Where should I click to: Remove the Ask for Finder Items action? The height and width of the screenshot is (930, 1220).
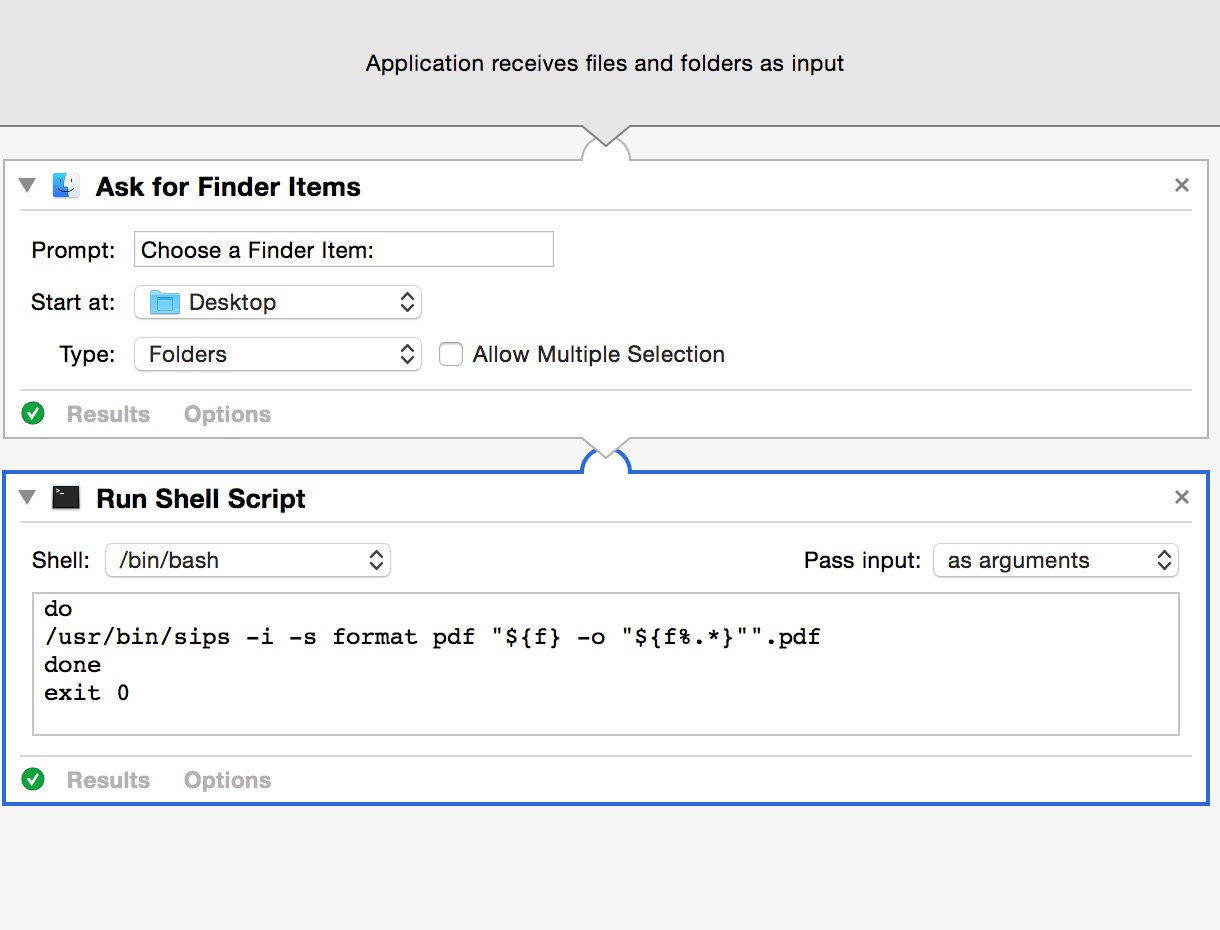(x=1181, y=186)
